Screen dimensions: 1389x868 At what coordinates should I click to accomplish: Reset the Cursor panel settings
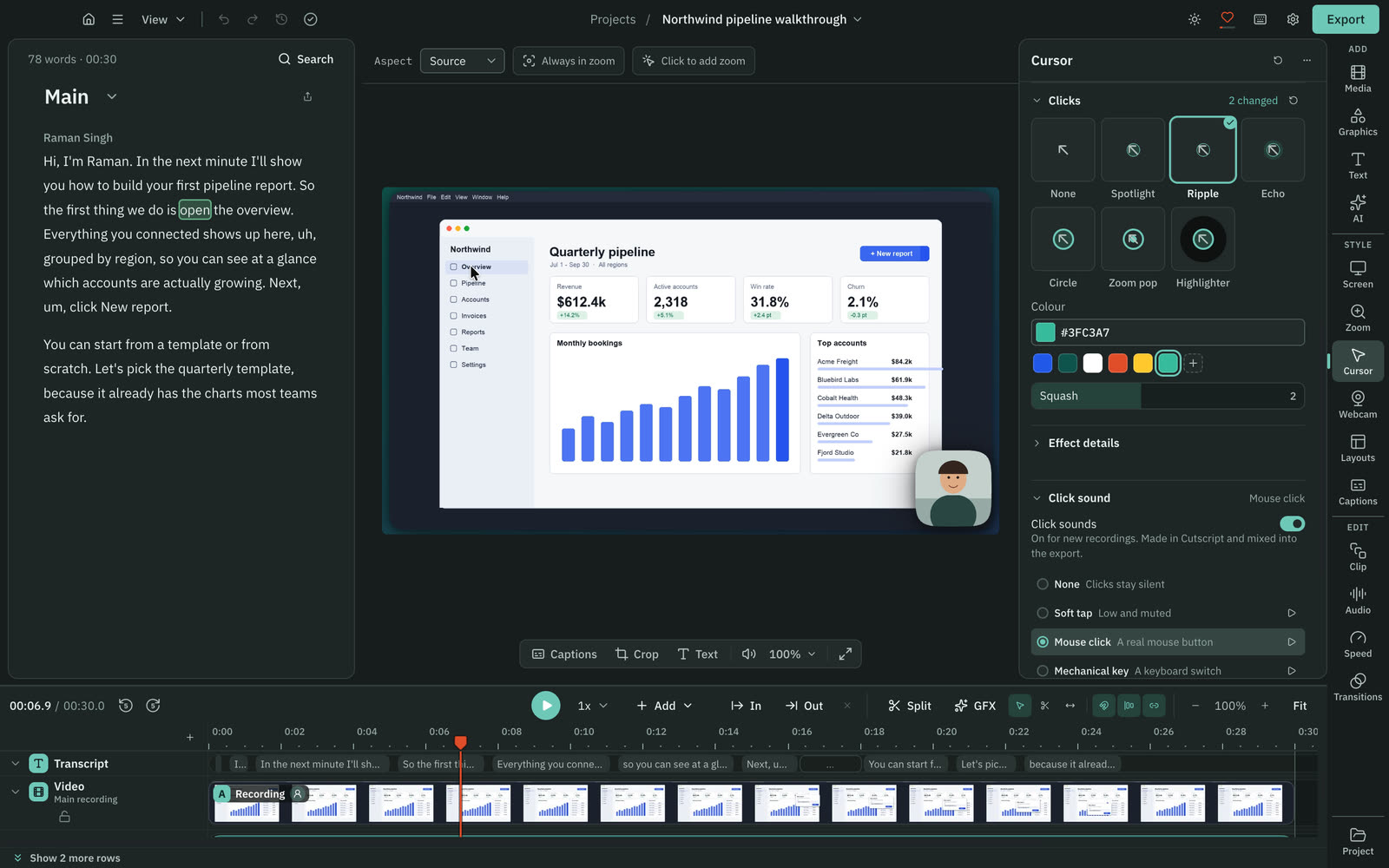pyautogui.click(x=1278, y=60)
